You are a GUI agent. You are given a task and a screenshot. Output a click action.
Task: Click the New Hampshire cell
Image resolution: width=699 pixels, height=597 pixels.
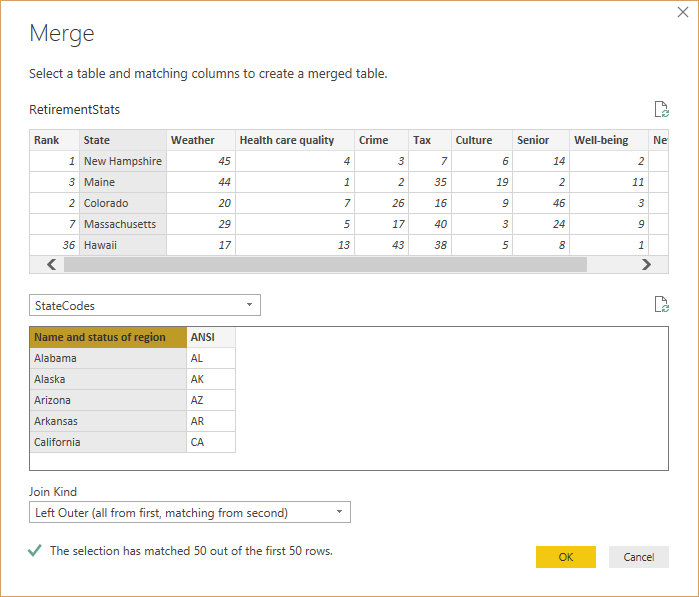click(123, 161)
